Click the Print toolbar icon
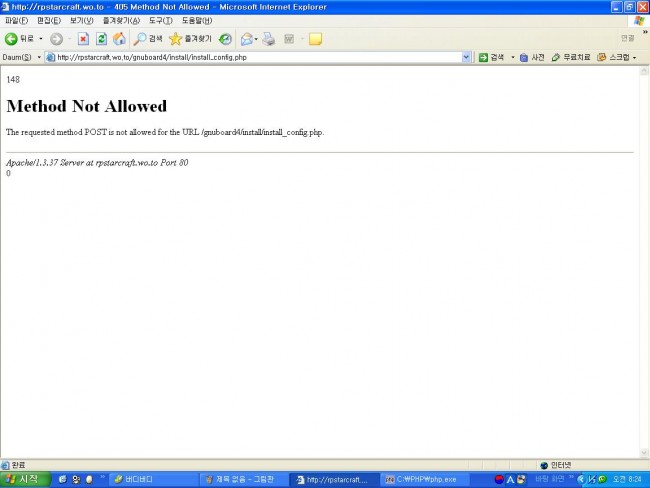The height and width of the screenshot is (488, 650). [x=268, y=39]
